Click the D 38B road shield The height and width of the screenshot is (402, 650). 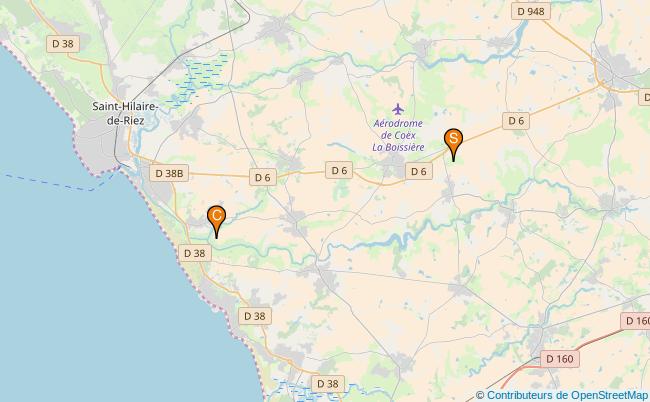coord(169,173)
